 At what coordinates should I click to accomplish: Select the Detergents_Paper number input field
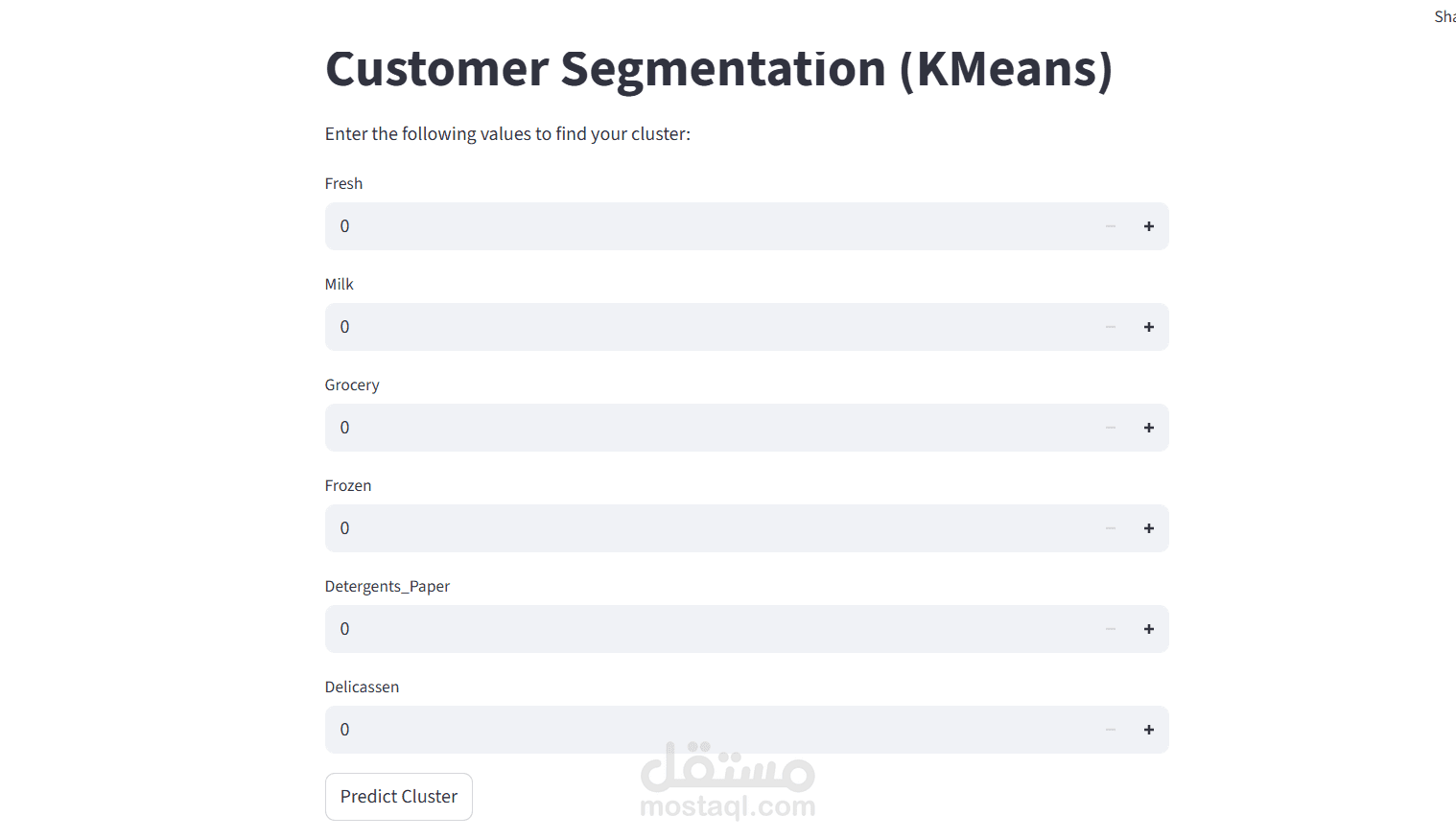pos(671,628)
